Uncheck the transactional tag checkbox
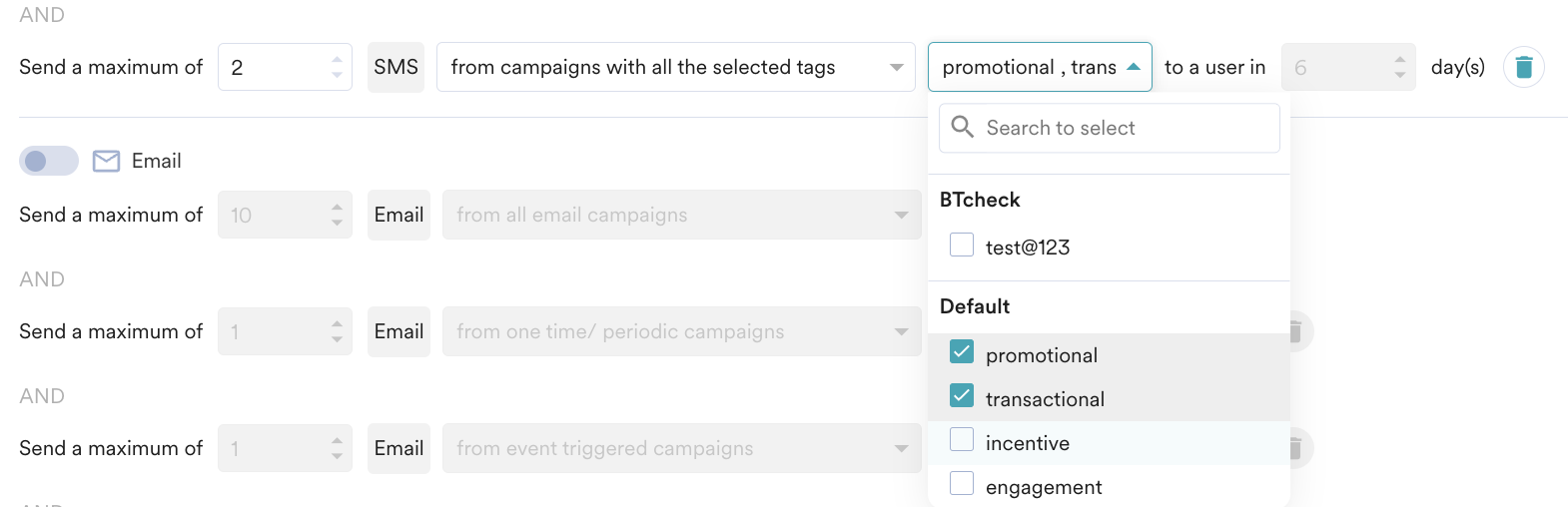The height and width of the screenshot is (507, 1568). click(x=962, y=396)
